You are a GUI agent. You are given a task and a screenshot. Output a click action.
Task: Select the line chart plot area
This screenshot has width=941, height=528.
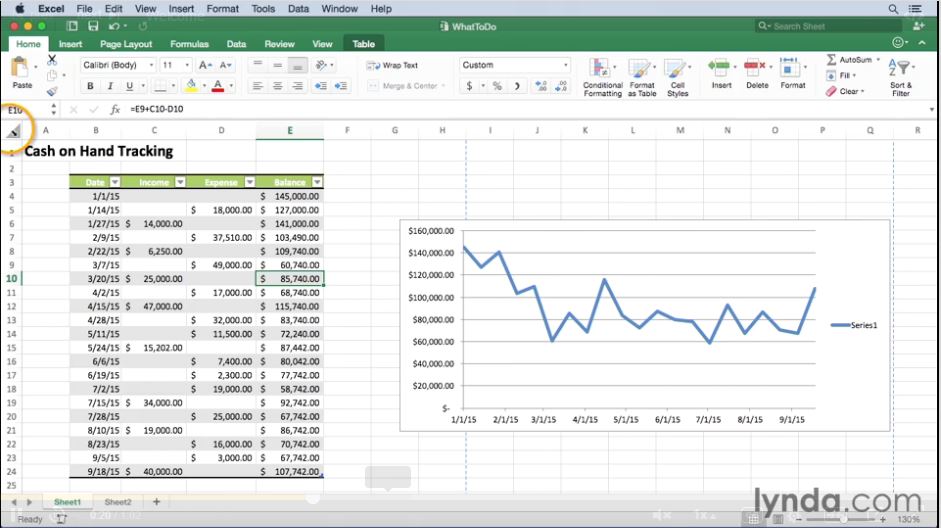coord(639,319)
